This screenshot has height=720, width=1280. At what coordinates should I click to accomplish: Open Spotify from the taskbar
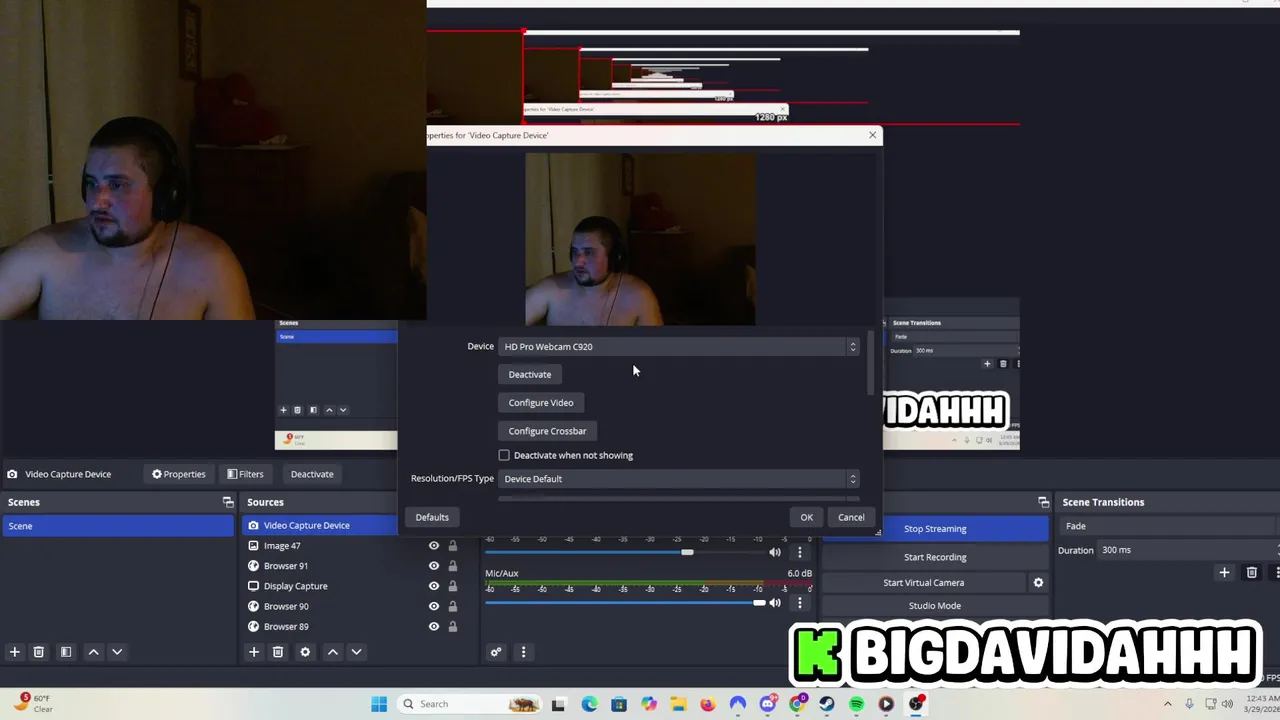857,704
